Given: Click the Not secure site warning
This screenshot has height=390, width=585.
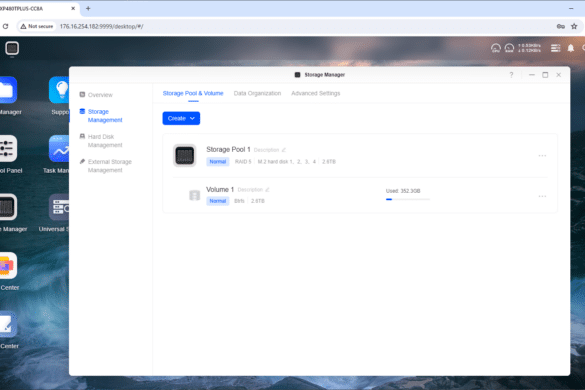Looking at the screenshot, I should (37, 26).
